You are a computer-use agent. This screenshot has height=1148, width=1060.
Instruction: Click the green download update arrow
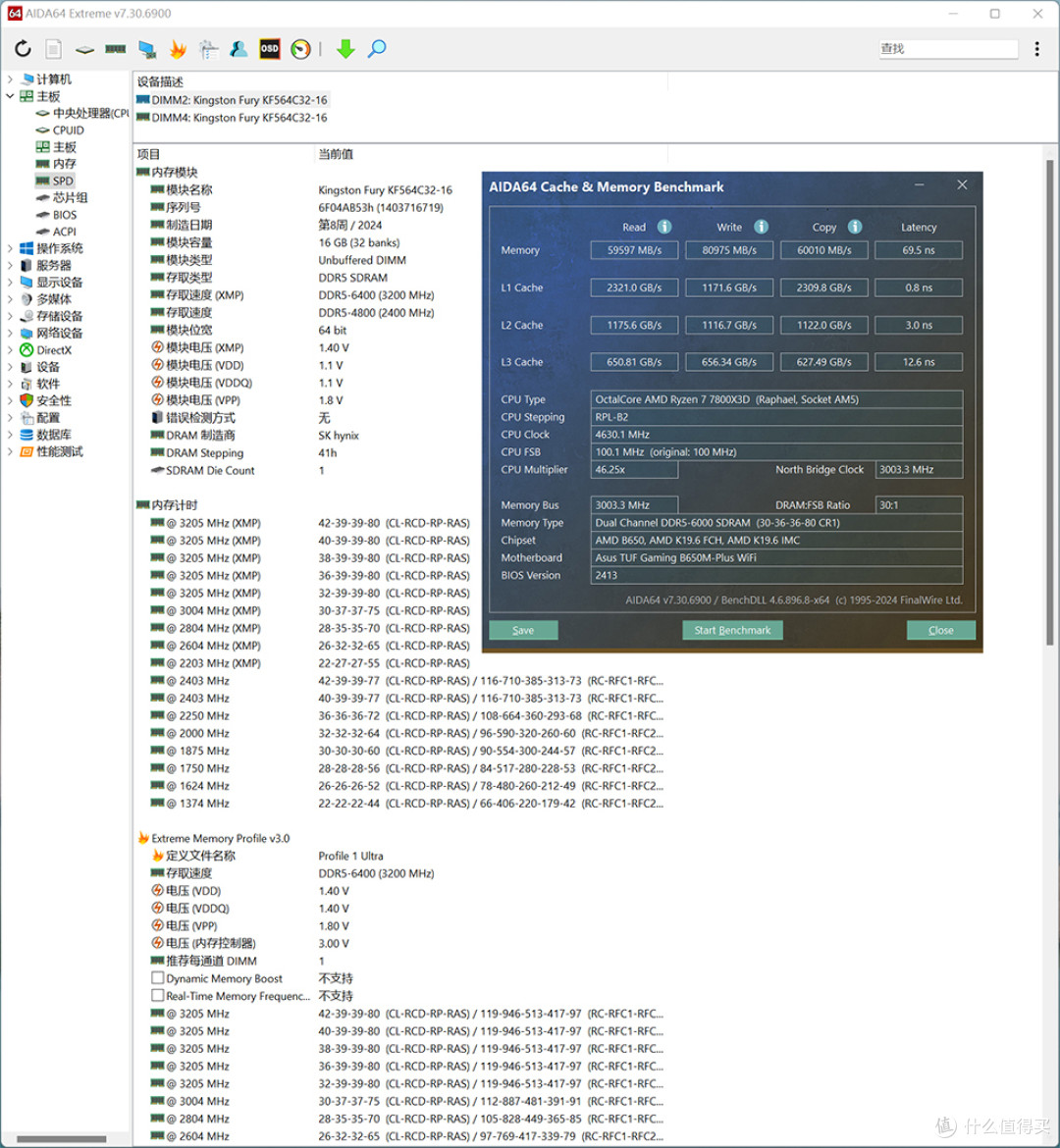(x=345, y=49)
